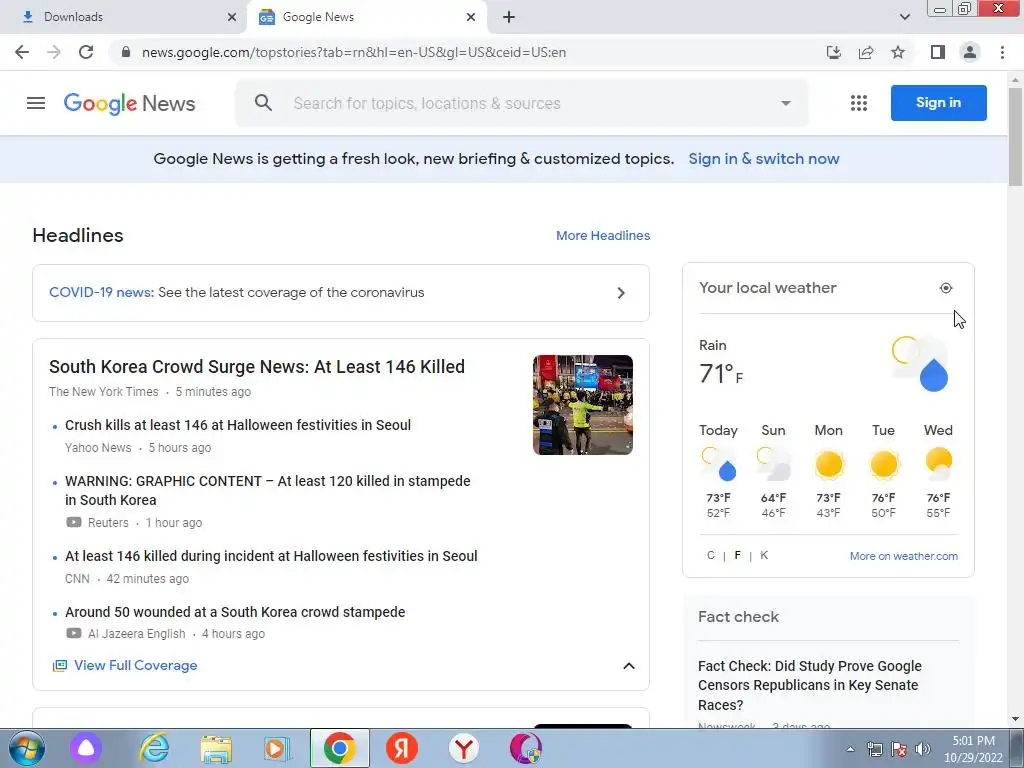The image size is (1024, 768).
Task: Open Reuters graphic content warning article
Action: 268,490
